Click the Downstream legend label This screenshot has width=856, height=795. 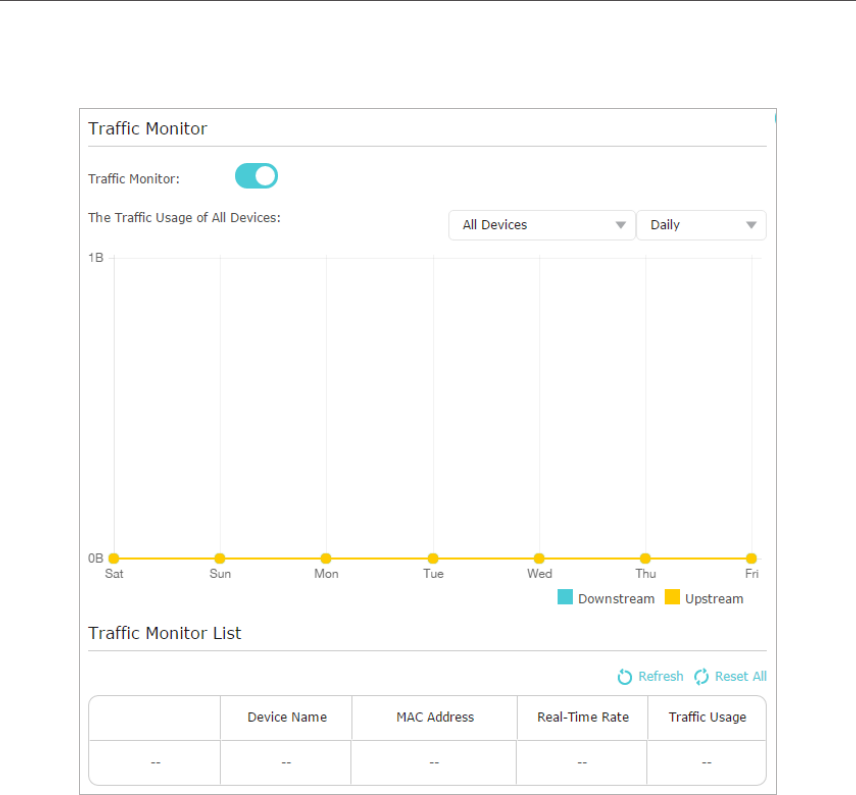[616, 599]
